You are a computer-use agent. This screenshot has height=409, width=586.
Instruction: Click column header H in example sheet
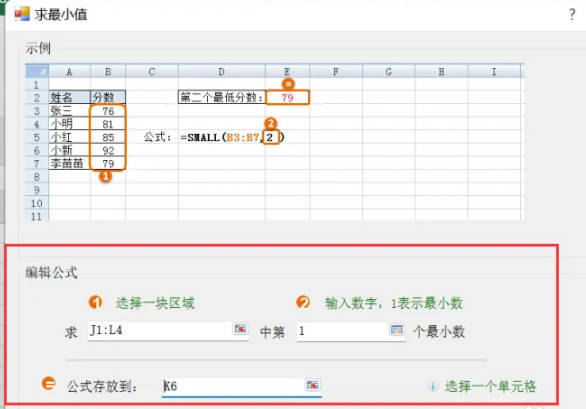pos(441,71)
